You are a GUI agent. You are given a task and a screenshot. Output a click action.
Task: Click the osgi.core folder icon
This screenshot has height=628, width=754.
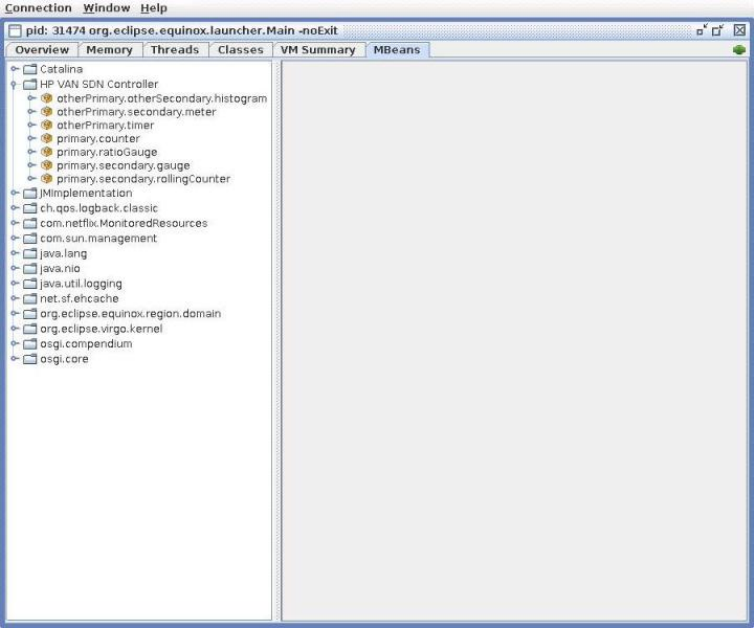pyautogui.click(x=30, y=359)
